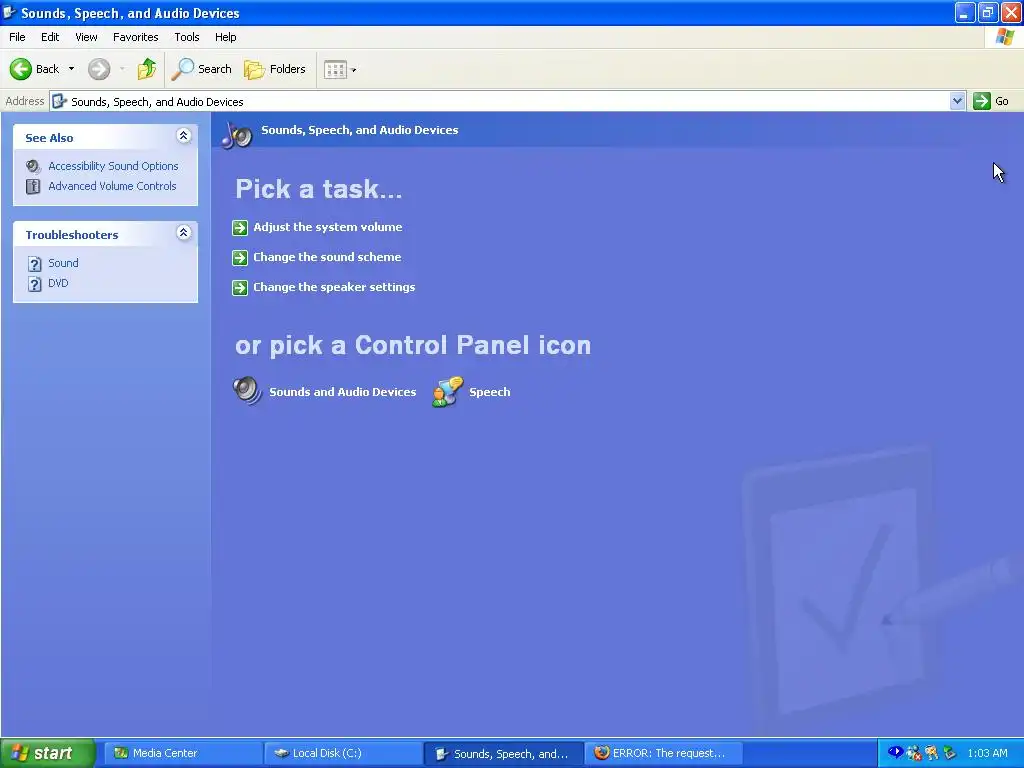Open the Speech text link
The image size is (1024, 768).
[x=490, y=392]
